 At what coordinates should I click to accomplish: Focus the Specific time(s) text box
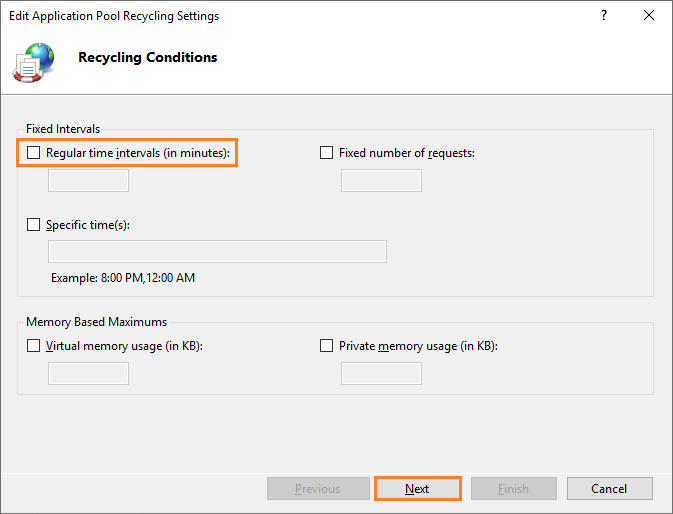tap(217, 251)
